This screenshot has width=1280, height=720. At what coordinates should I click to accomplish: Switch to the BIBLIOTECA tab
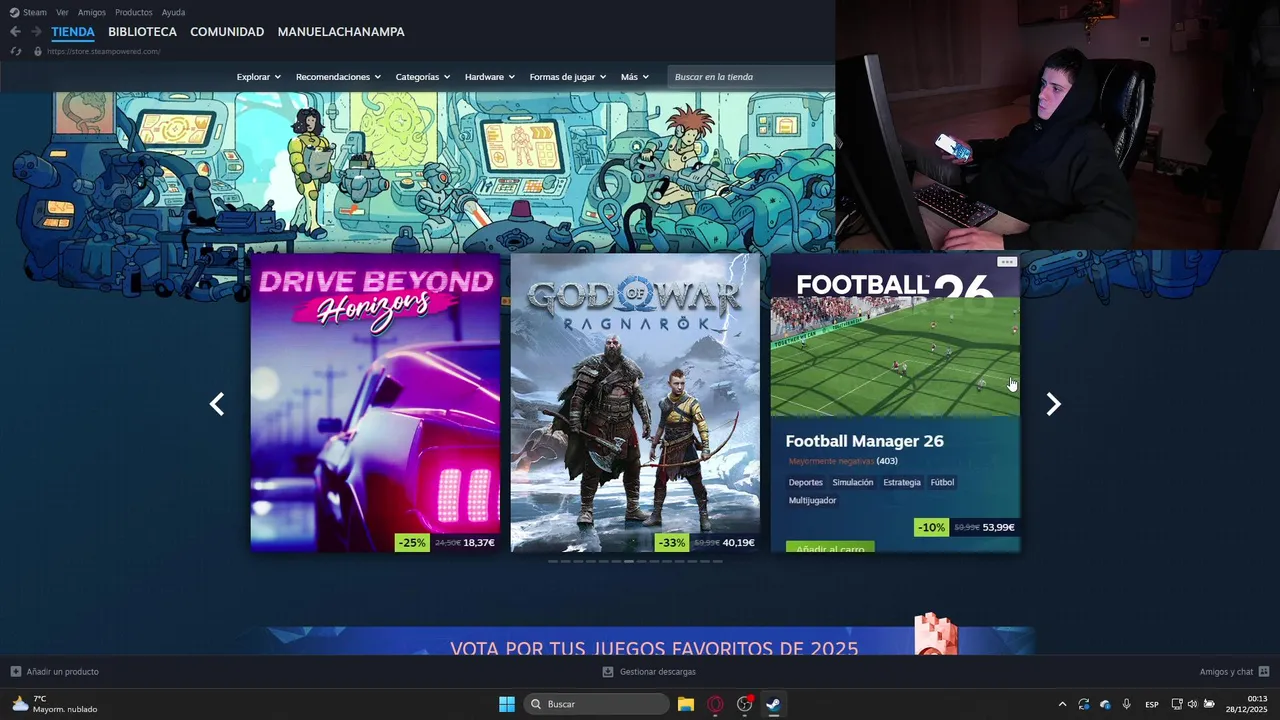(x=142, y=32)
